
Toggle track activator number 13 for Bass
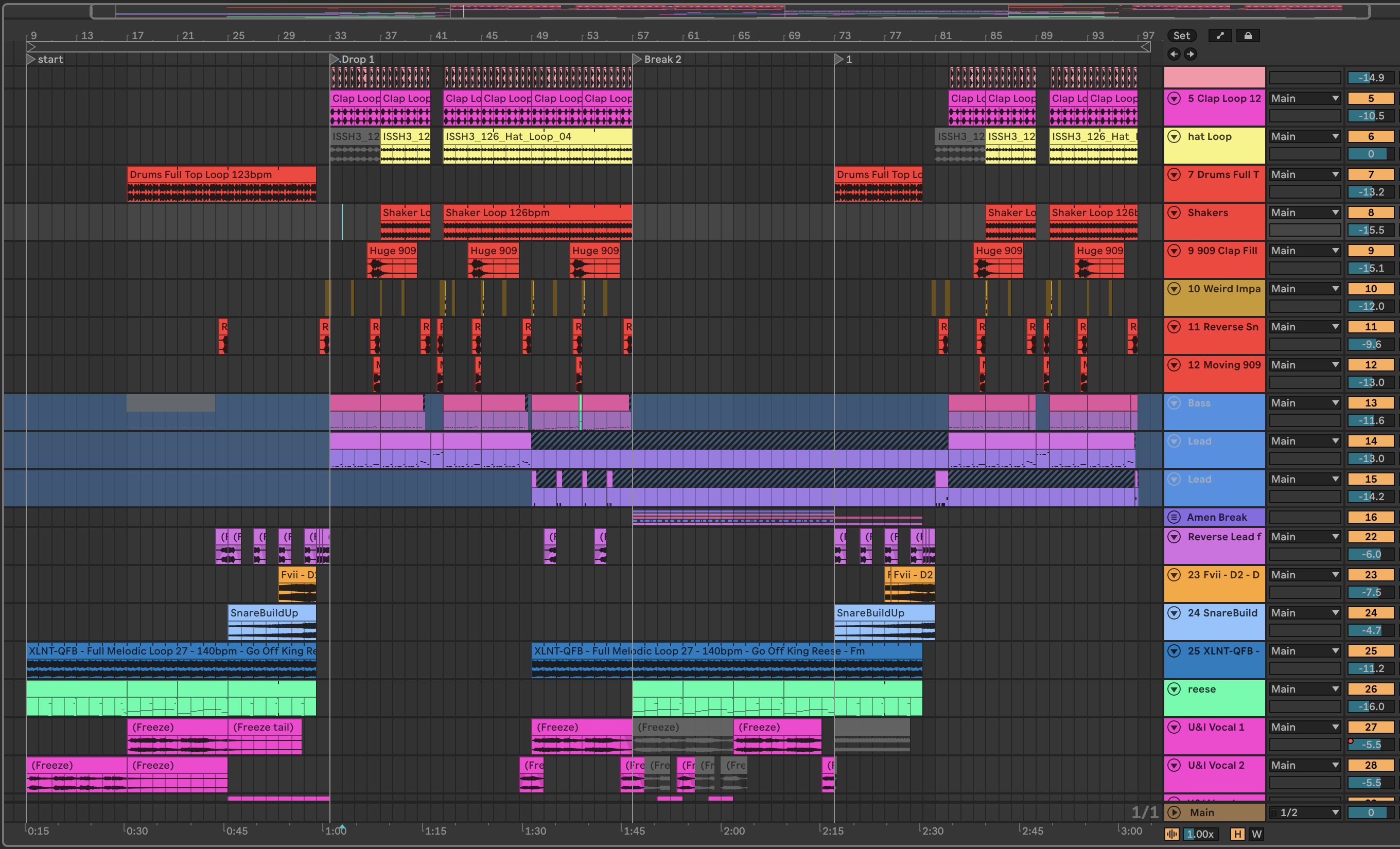pyautogui.click(x=1371, y=403)
